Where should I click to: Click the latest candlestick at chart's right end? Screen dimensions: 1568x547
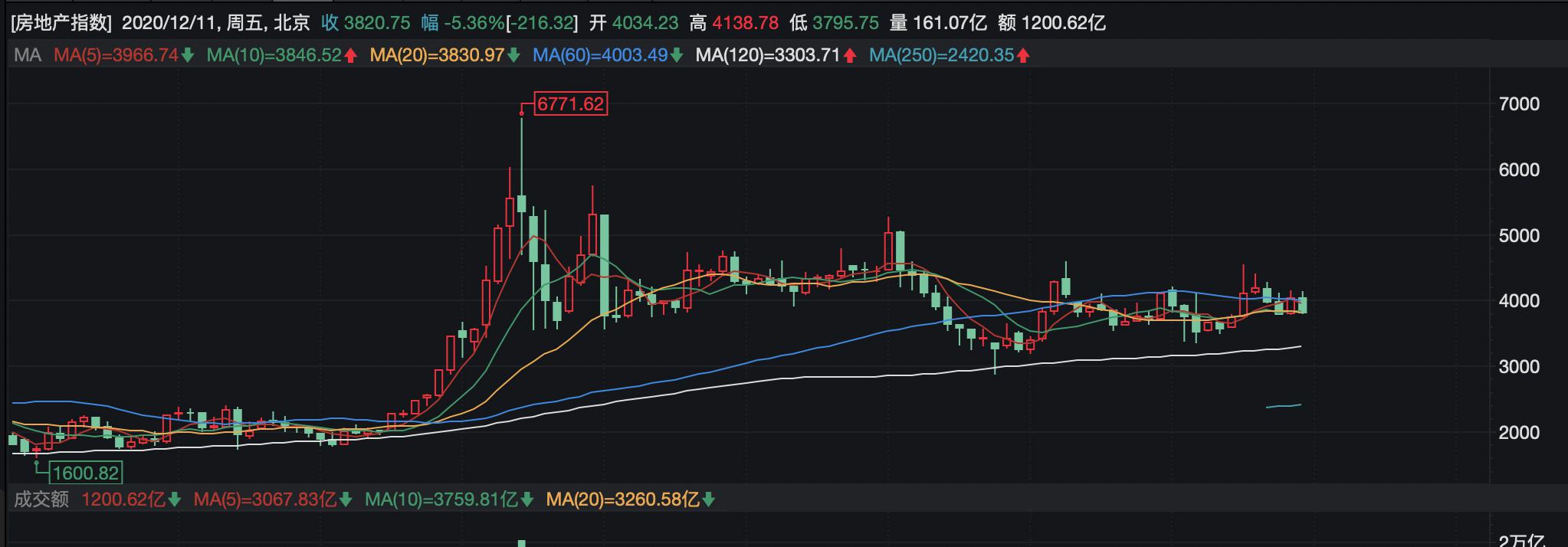1302,304
